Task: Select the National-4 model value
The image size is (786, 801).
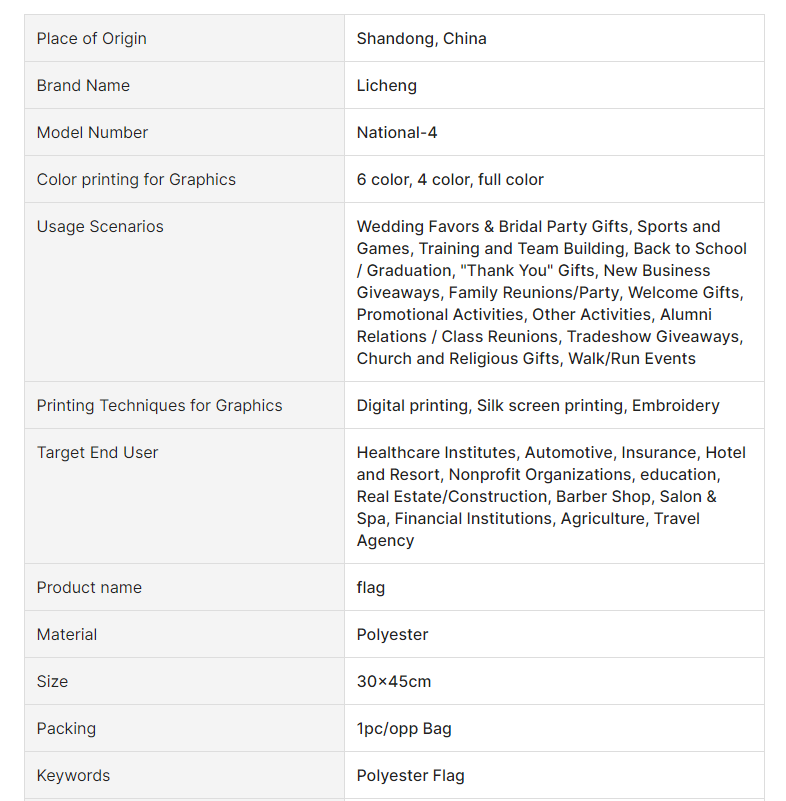Action: pos(397,133)
